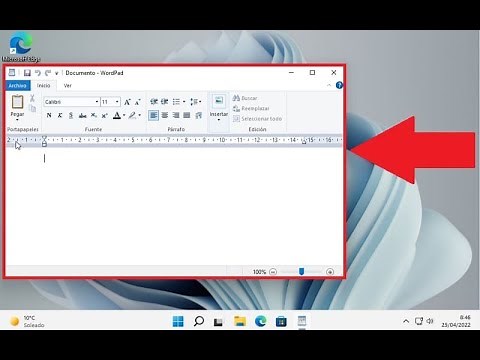This screenshot has height=360, width=480.
Task: Click the 100% zoom level text
Action: [259, 272]
